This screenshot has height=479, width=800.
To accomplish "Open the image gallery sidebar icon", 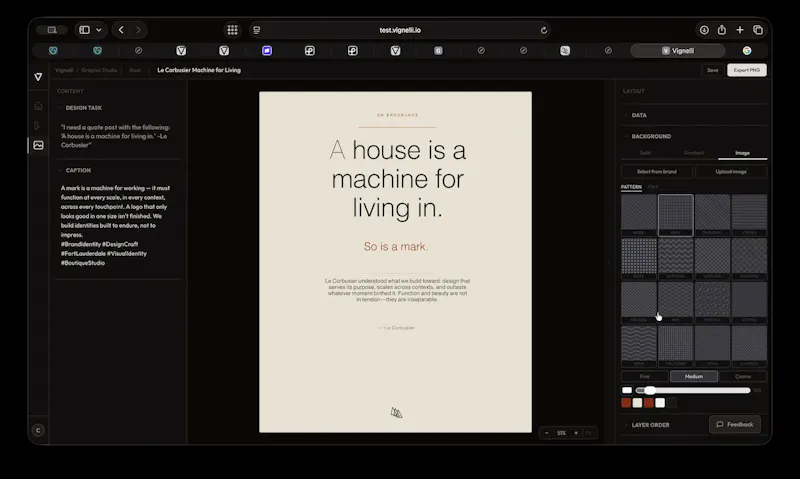I will tap(38, 145).
